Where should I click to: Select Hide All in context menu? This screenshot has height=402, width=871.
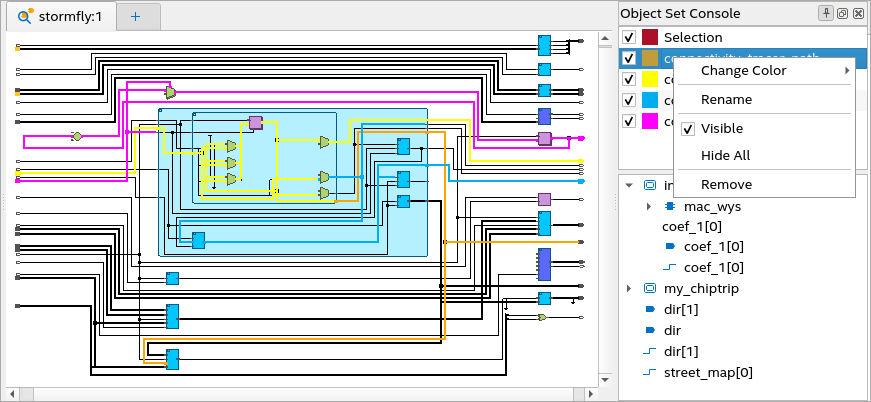(x=725, y=156)
